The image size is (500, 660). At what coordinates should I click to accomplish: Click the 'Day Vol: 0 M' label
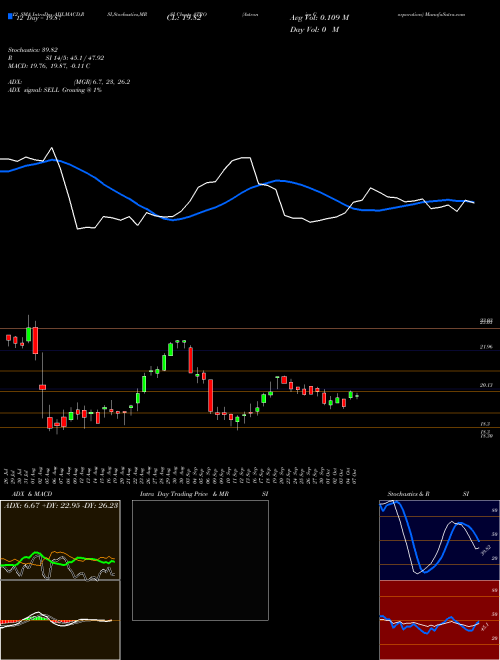(314, 30)
